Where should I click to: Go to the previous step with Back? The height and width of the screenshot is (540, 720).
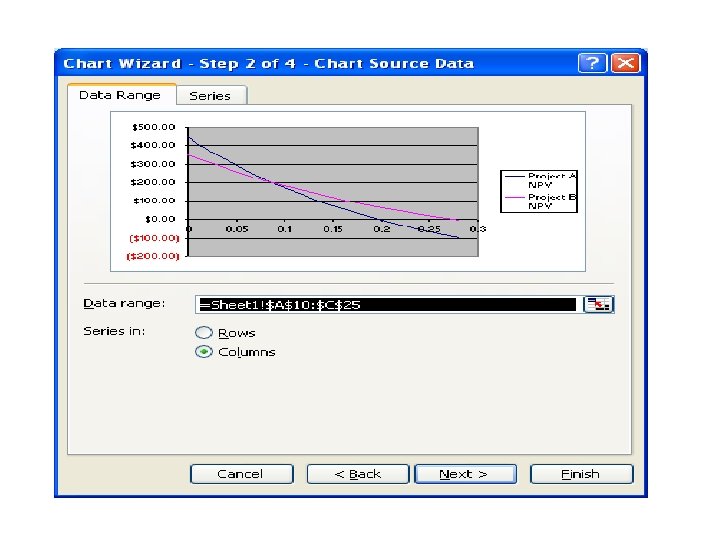358,474
